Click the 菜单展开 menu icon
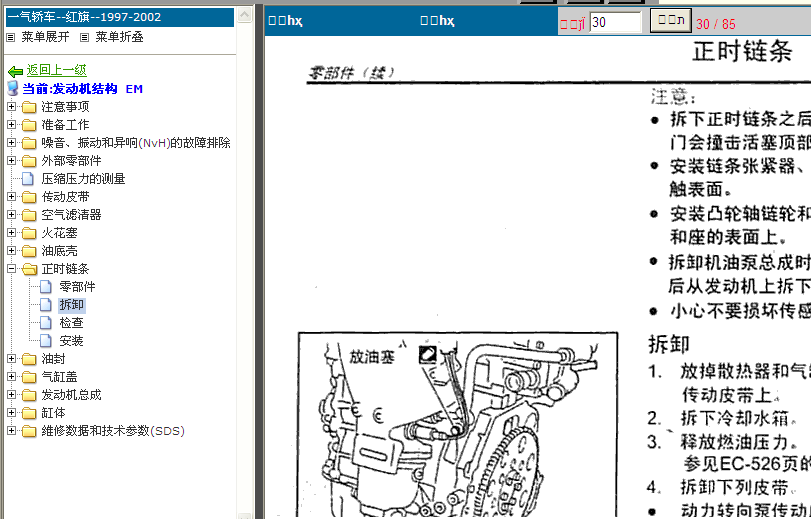Screen dimensions: 811x519 11,37
